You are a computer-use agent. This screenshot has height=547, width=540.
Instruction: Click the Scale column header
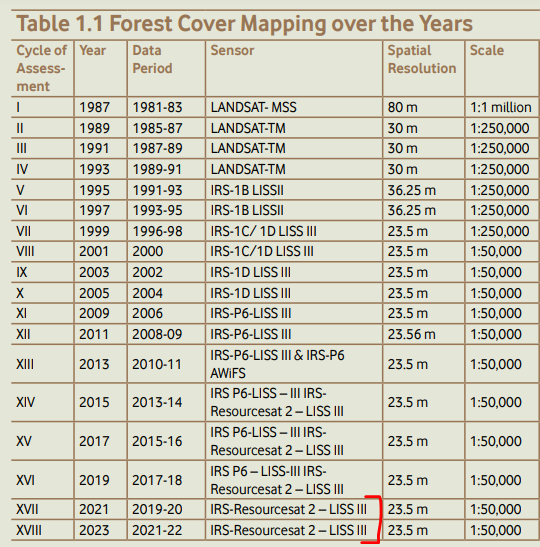coord(487,51)
